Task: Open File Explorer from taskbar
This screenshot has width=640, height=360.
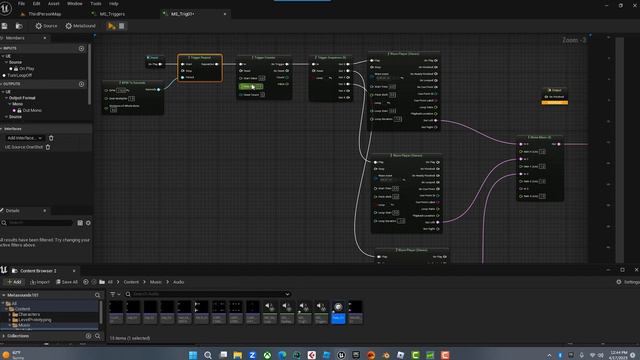Action: click(238, 355)
